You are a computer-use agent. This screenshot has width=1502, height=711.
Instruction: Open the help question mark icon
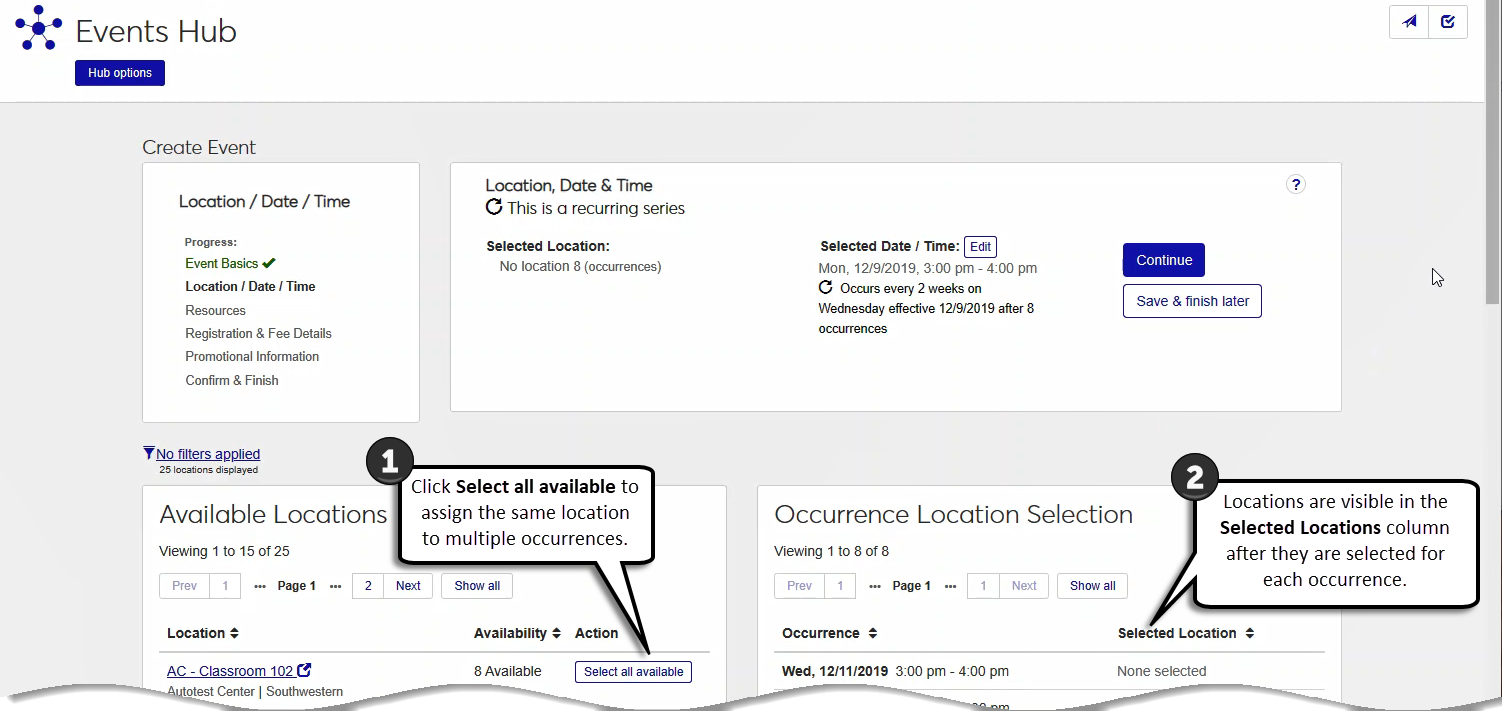click(x=1295, y=184)
